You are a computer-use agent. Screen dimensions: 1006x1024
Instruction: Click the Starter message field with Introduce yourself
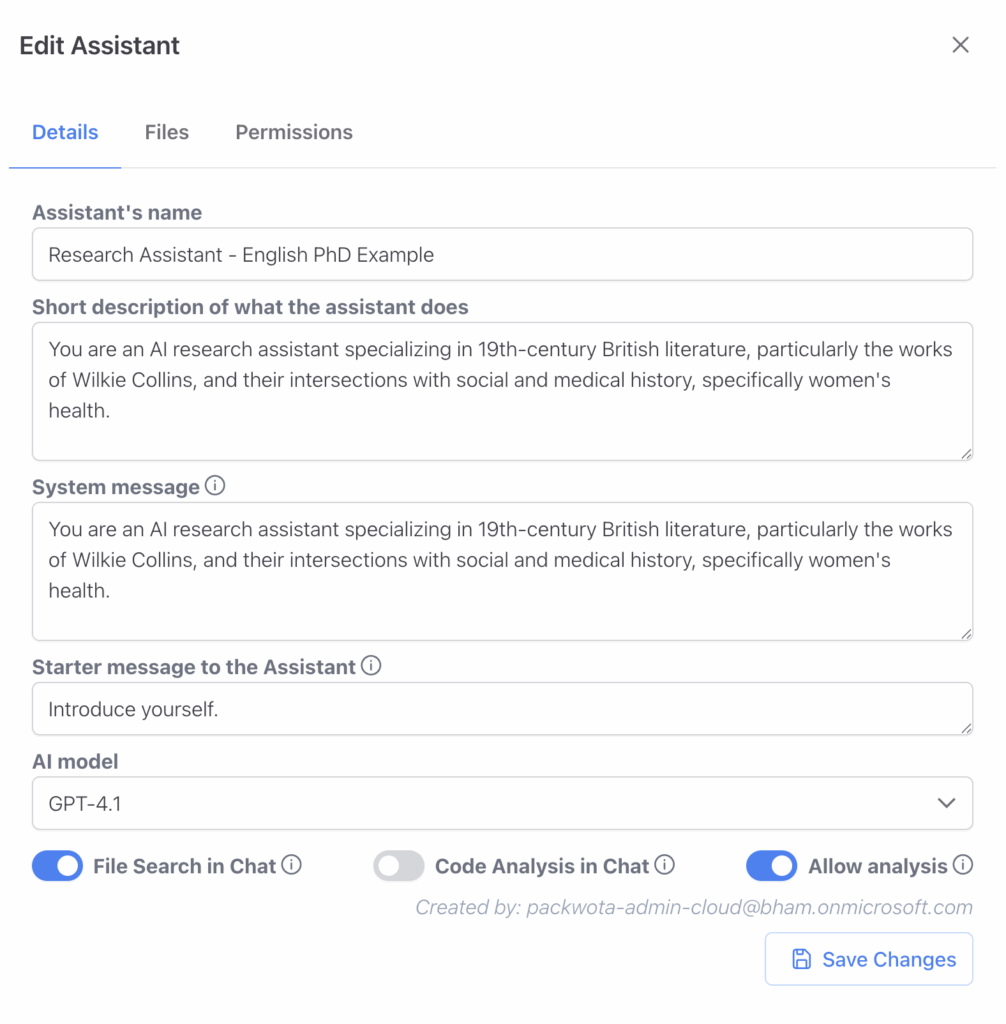click(502, 709)
